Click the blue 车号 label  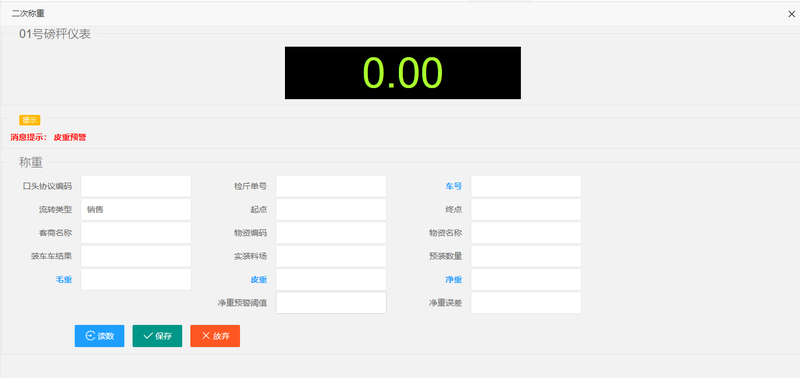pos(454,187)
